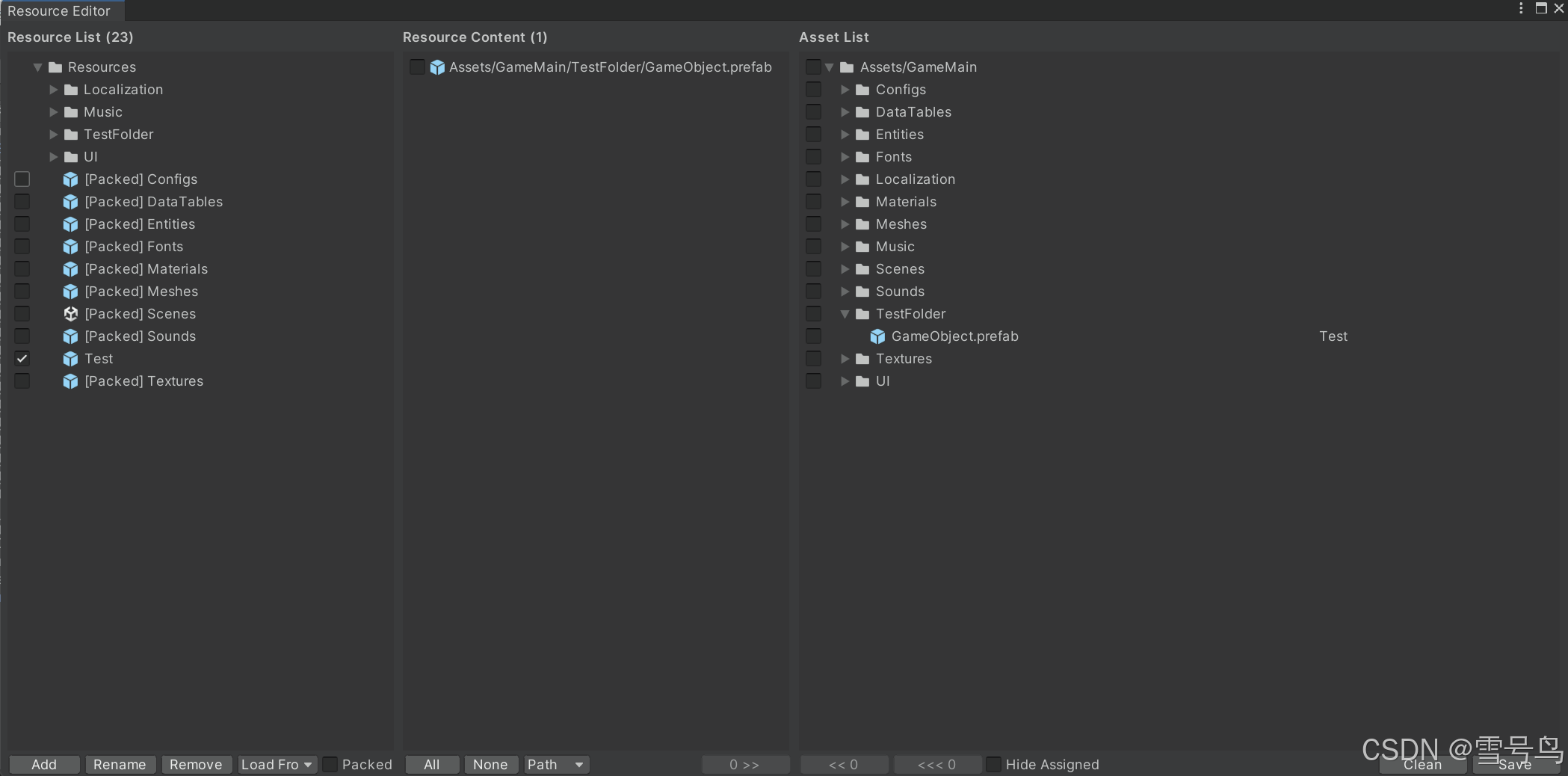1568x776 pixels.
Task: Click the Resources folder icon
Action: pyautogui.click(x=55, y=67)
